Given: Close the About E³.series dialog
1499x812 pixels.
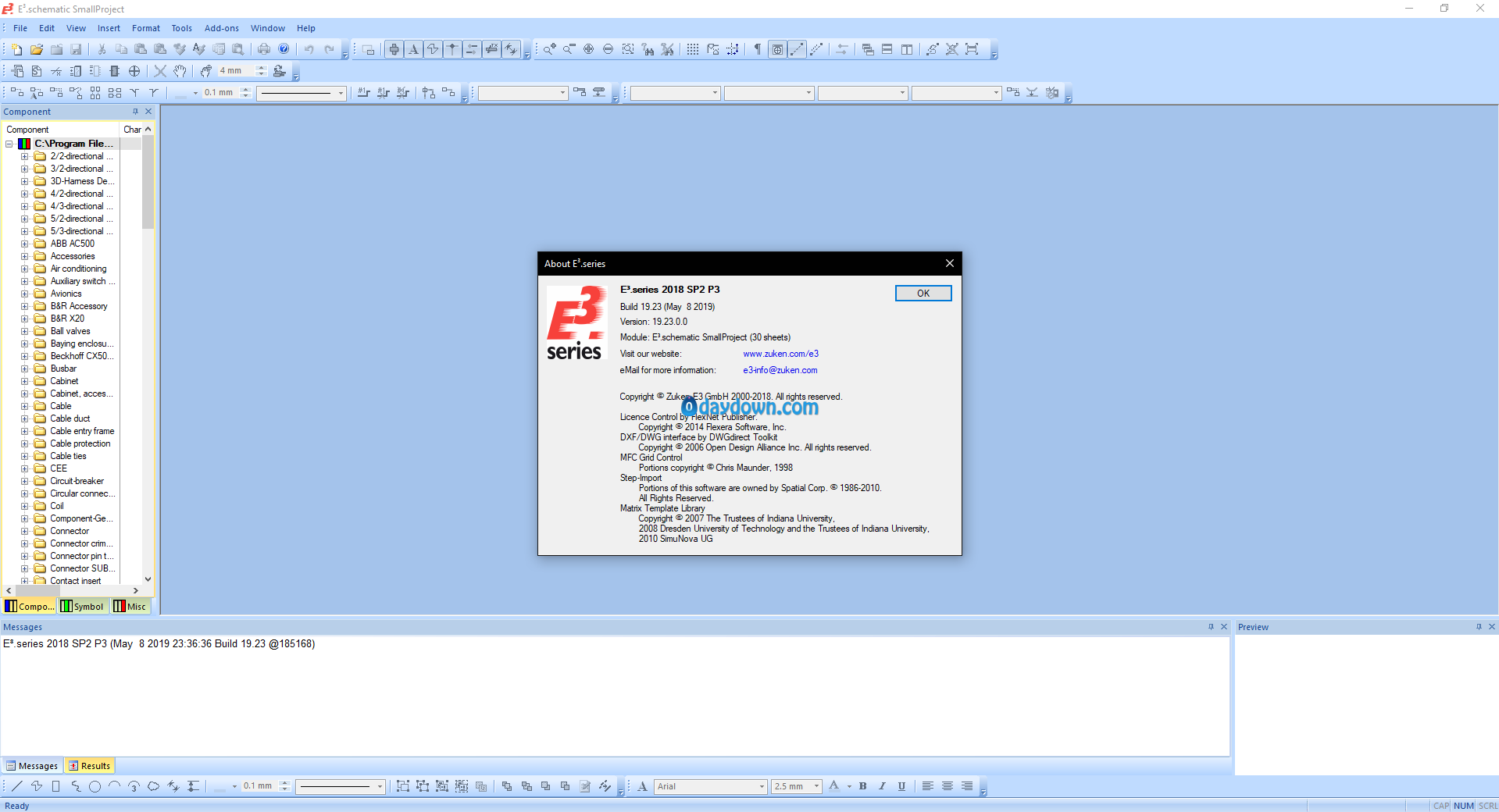Looking at the screenshot, I should click(x=950, y=263).
